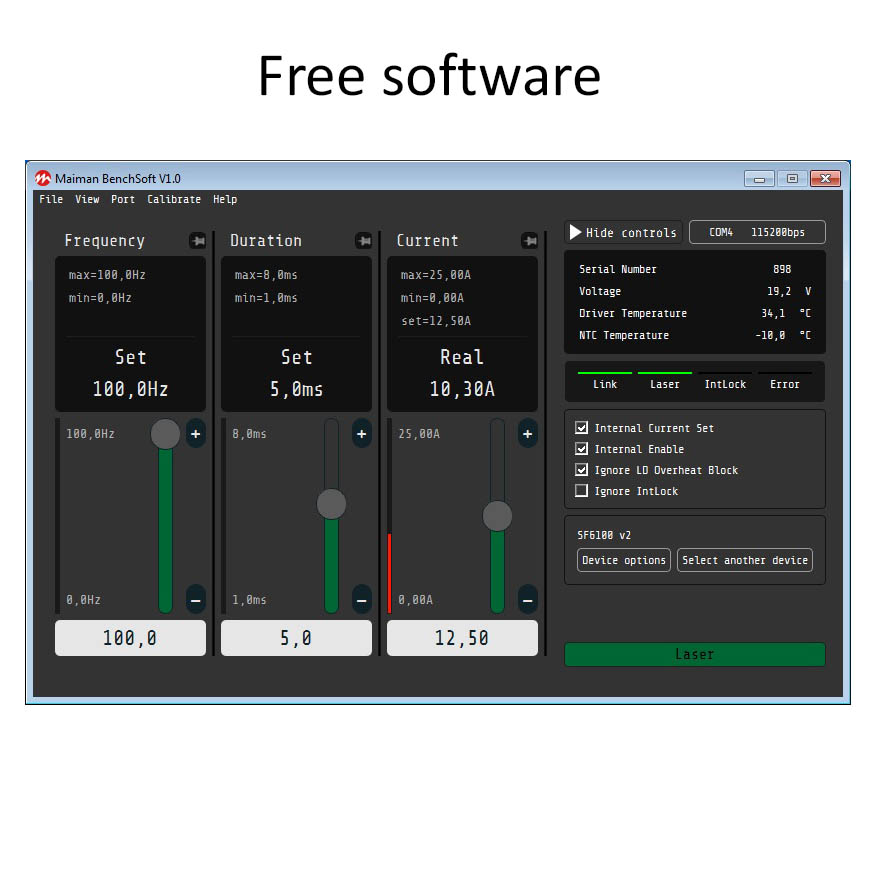Open the View menu
Image resolution: width=874 pixels, height=874 pixels.
pos(88,199)
